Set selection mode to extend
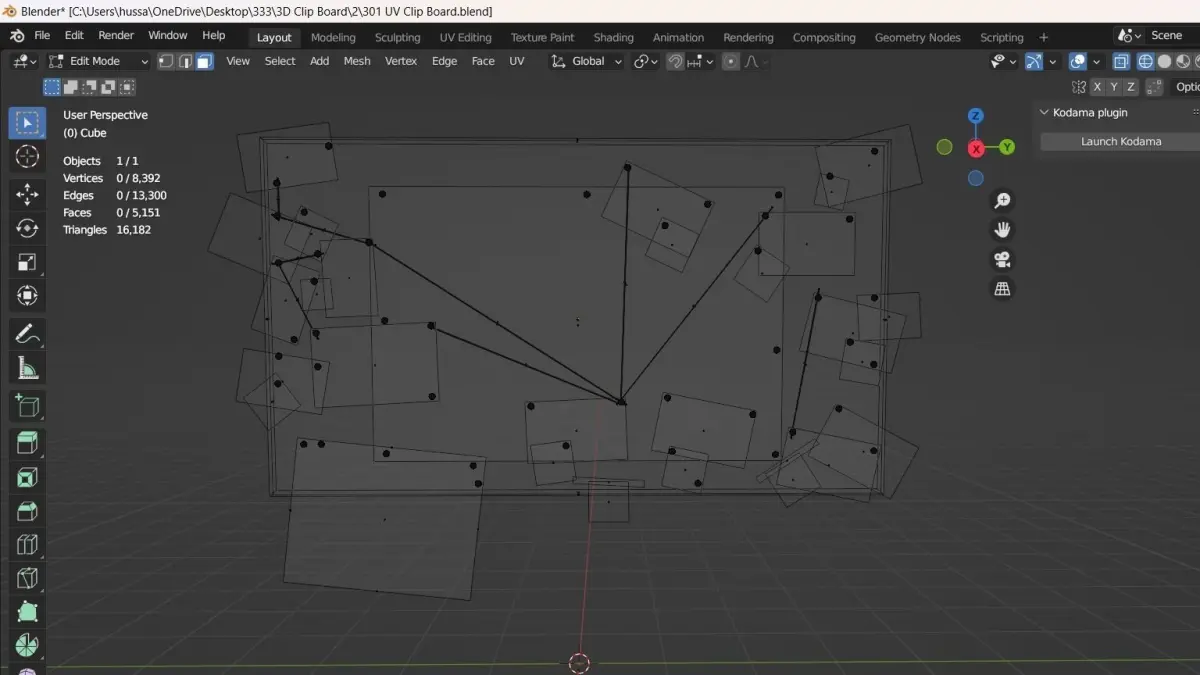This screenshot has height=675, width=1200. click(71, 87)
